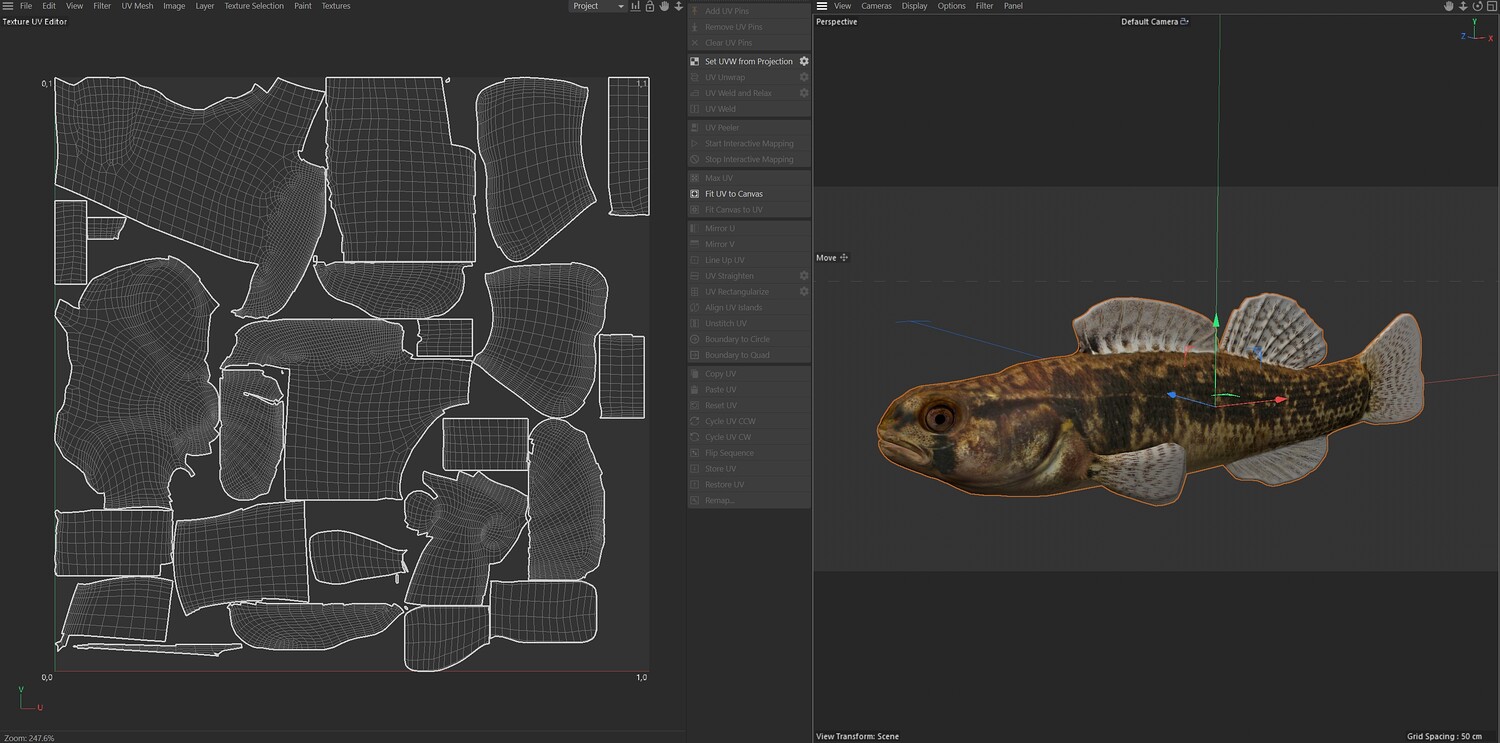Click the zoom arrows icon in UV editor header
This screenshot has height=743, width=1500.
[x=678, y=6]
